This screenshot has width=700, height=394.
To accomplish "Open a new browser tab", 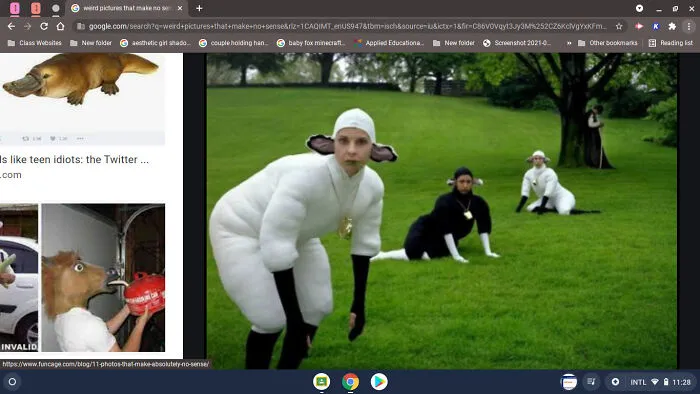I will click(x=199, y=8).
